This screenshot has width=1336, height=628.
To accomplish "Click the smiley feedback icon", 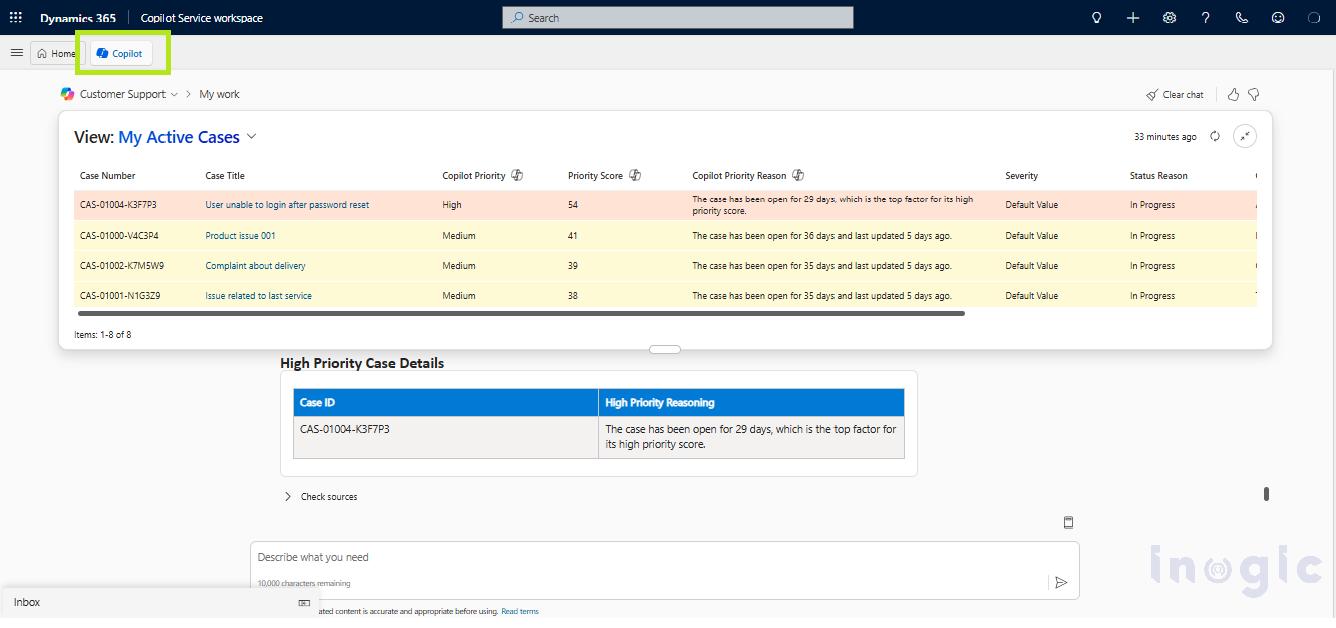I will [x=1278, y=17].
